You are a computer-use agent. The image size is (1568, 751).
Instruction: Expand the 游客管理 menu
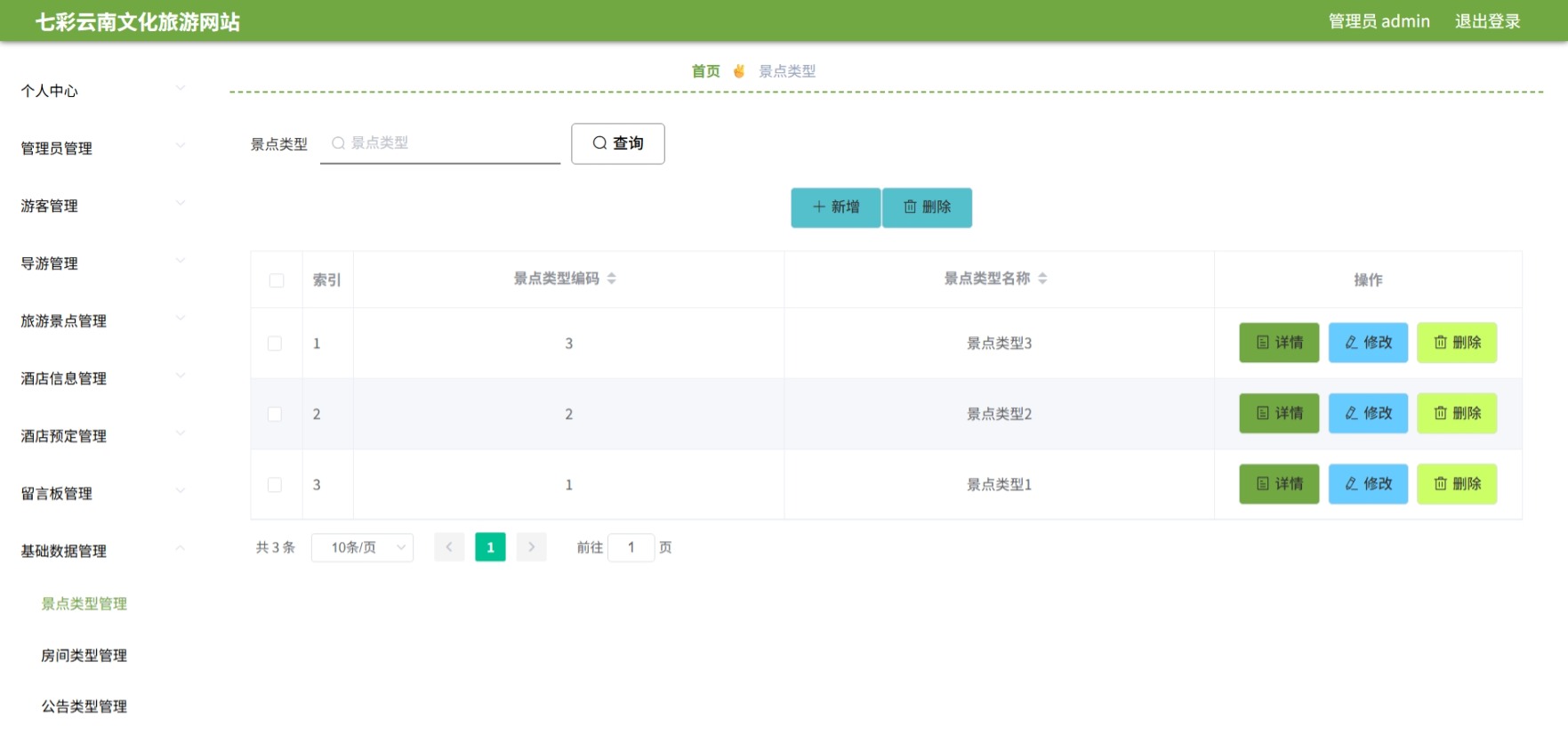(x=103, y=206)
